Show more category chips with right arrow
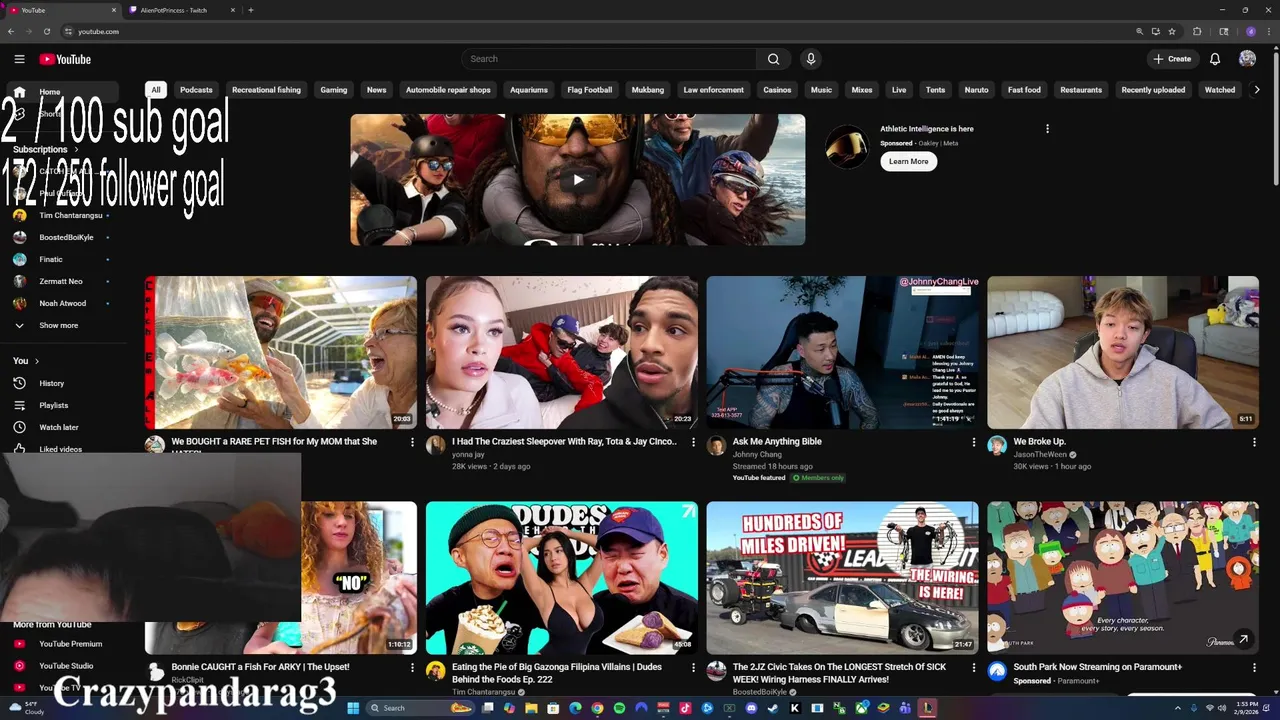Viewport: 1280px width, 720px height. tap(1257, 90)
